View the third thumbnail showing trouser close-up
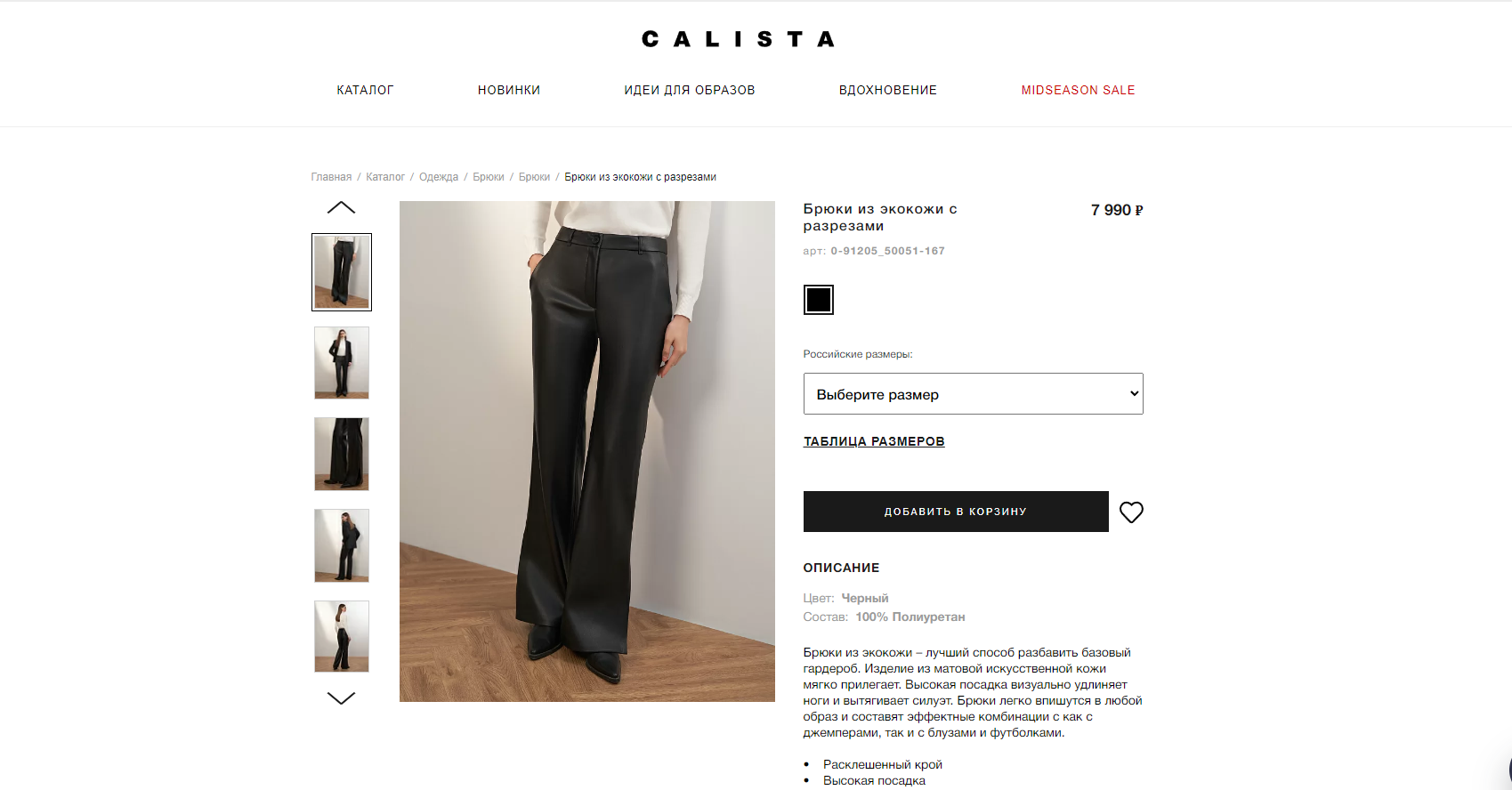The height and width of the screenshot is (790, 1512). [x=342, y=454]
